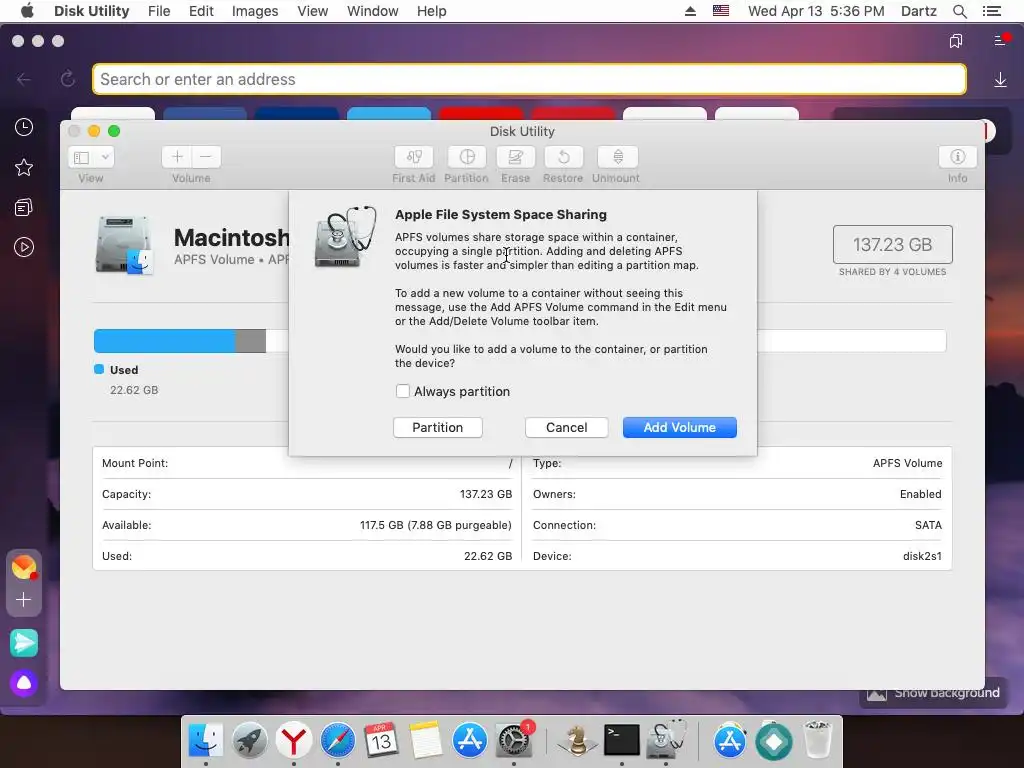Screen dimensions: 1024x768
Task: Enable the Always partition checkbox
Action: click(x=403, y=391)
